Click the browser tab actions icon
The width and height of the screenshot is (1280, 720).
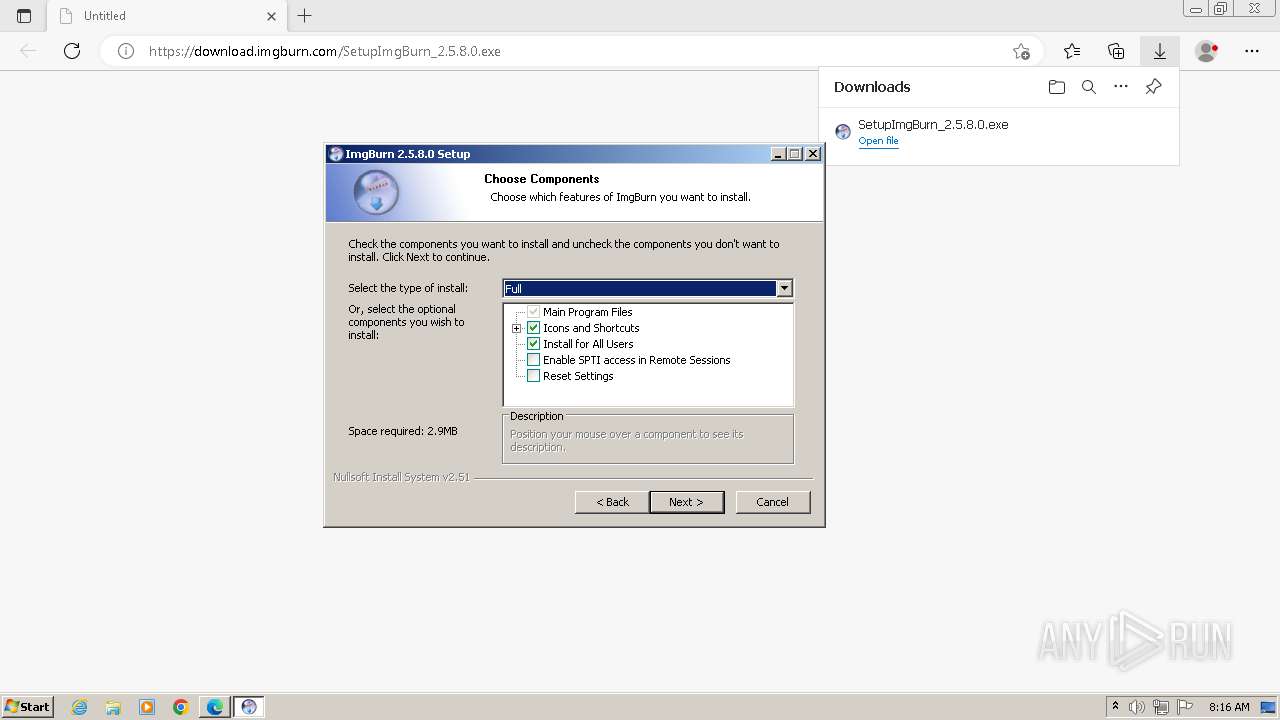point(24,16)
